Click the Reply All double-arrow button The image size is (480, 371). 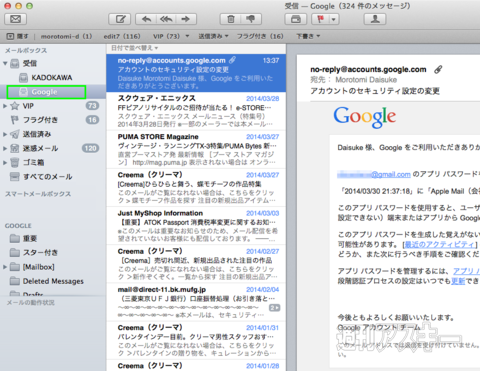tap(166, 19)
